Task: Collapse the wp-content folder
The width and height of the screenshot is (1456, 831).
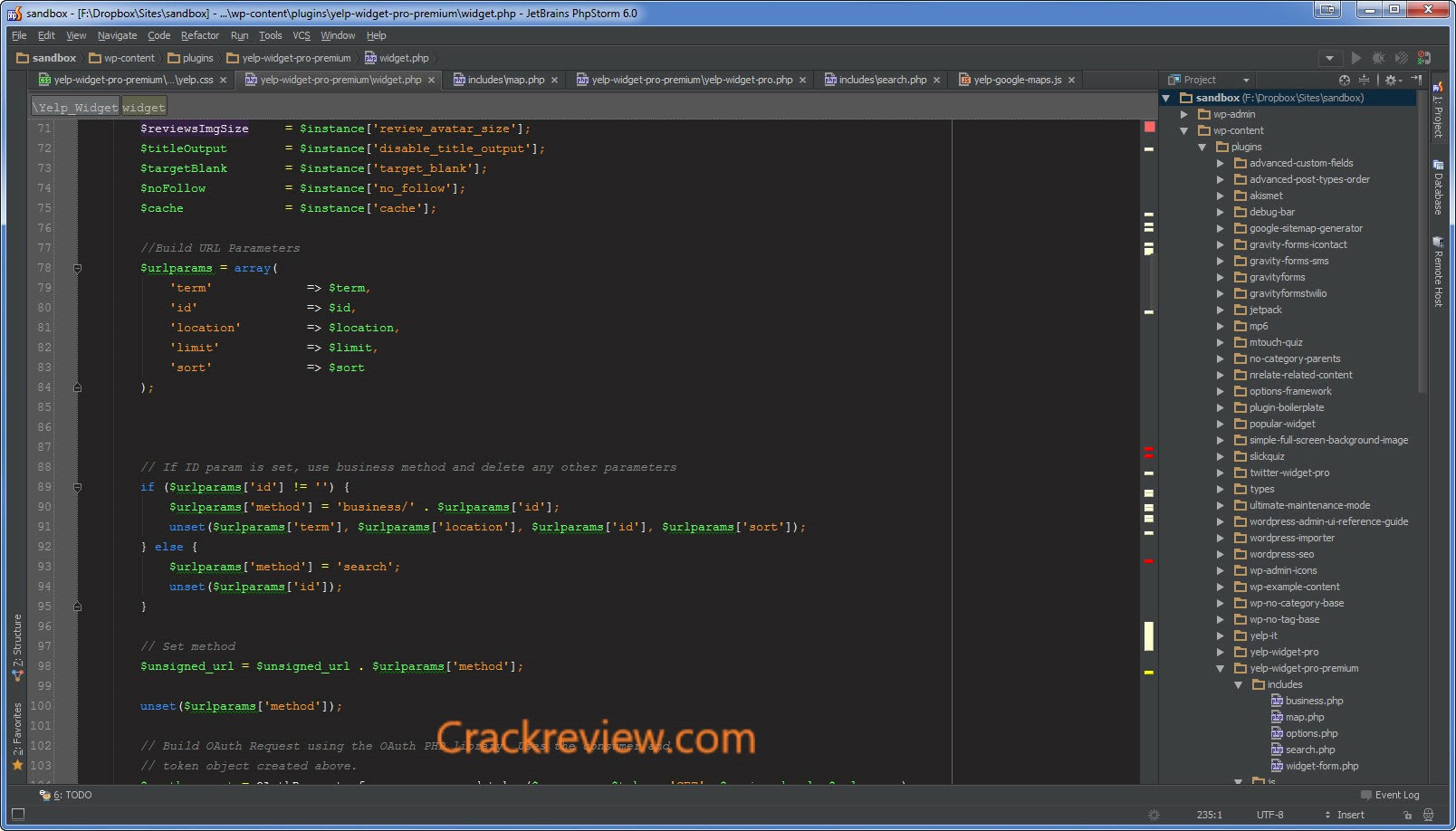Action: tap(1183, 130)
